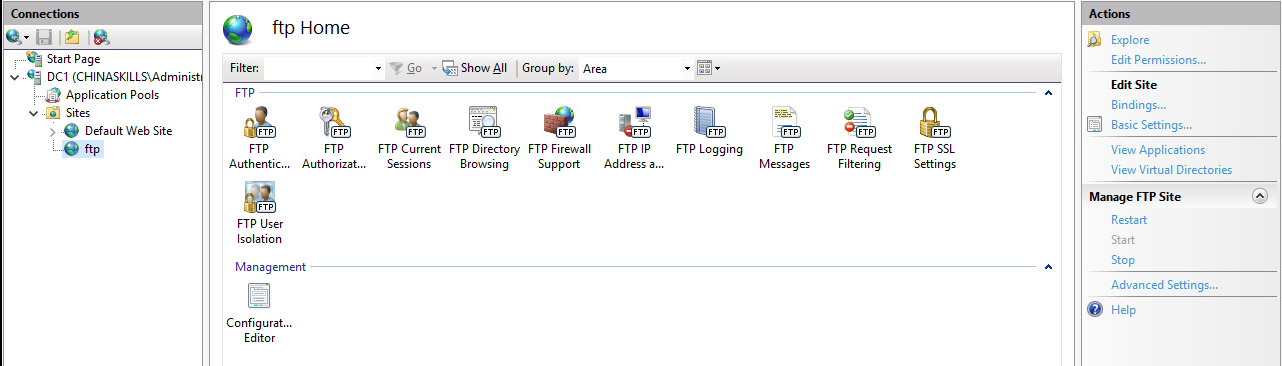Collapse the Manage FTP Site section
The image size is (1282, 366).
click(1259, 197)
